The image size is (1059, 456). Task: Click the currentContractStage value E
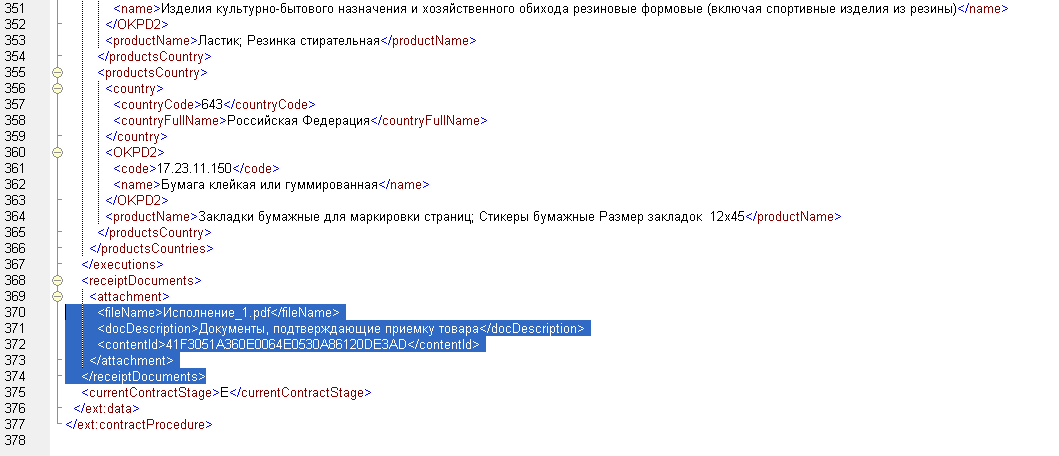225,392
